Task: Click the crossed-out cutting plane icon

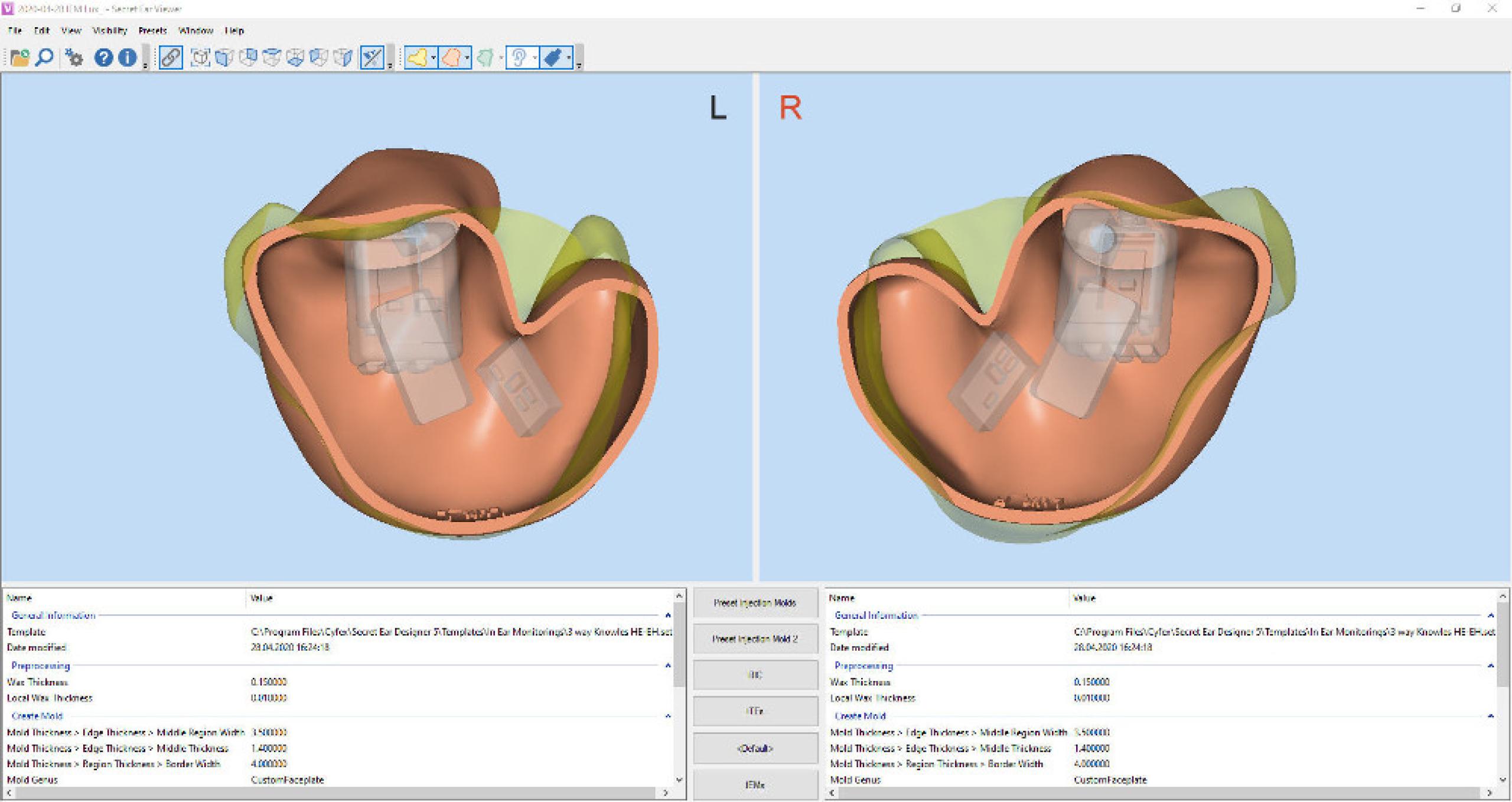Action: point(372,57)
